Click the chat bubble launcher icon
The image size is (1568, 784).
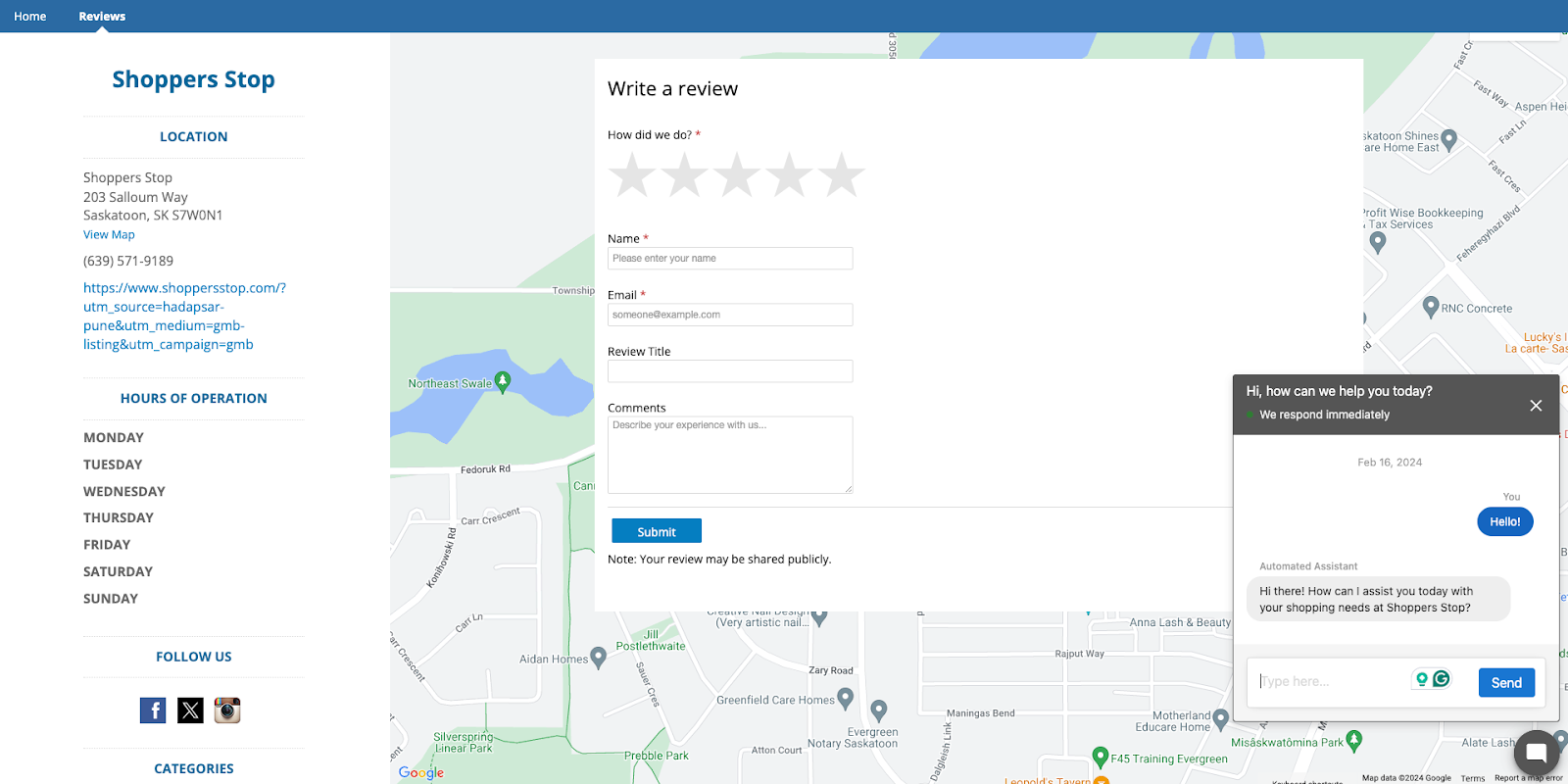[x=1537, y=753]
